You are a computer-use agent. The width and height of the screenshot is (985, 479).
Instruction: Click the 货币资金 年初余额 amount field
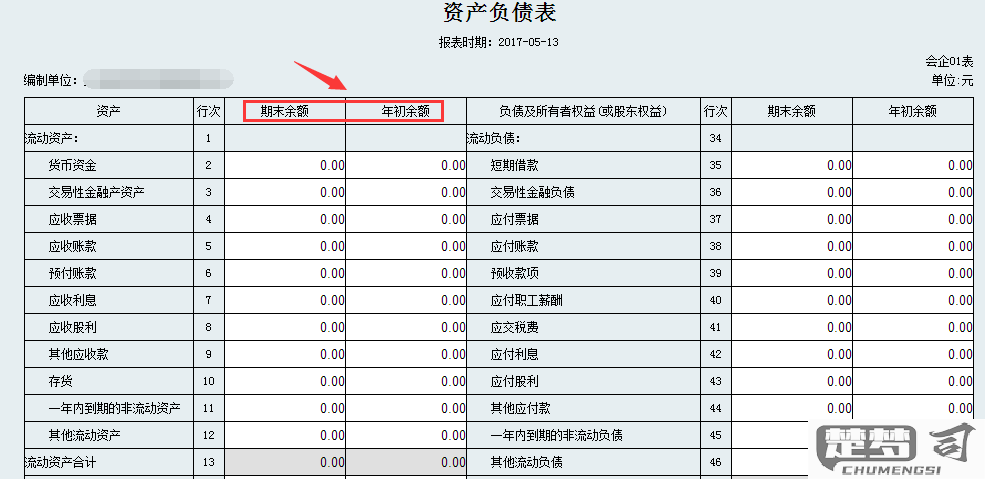[406, 165]
